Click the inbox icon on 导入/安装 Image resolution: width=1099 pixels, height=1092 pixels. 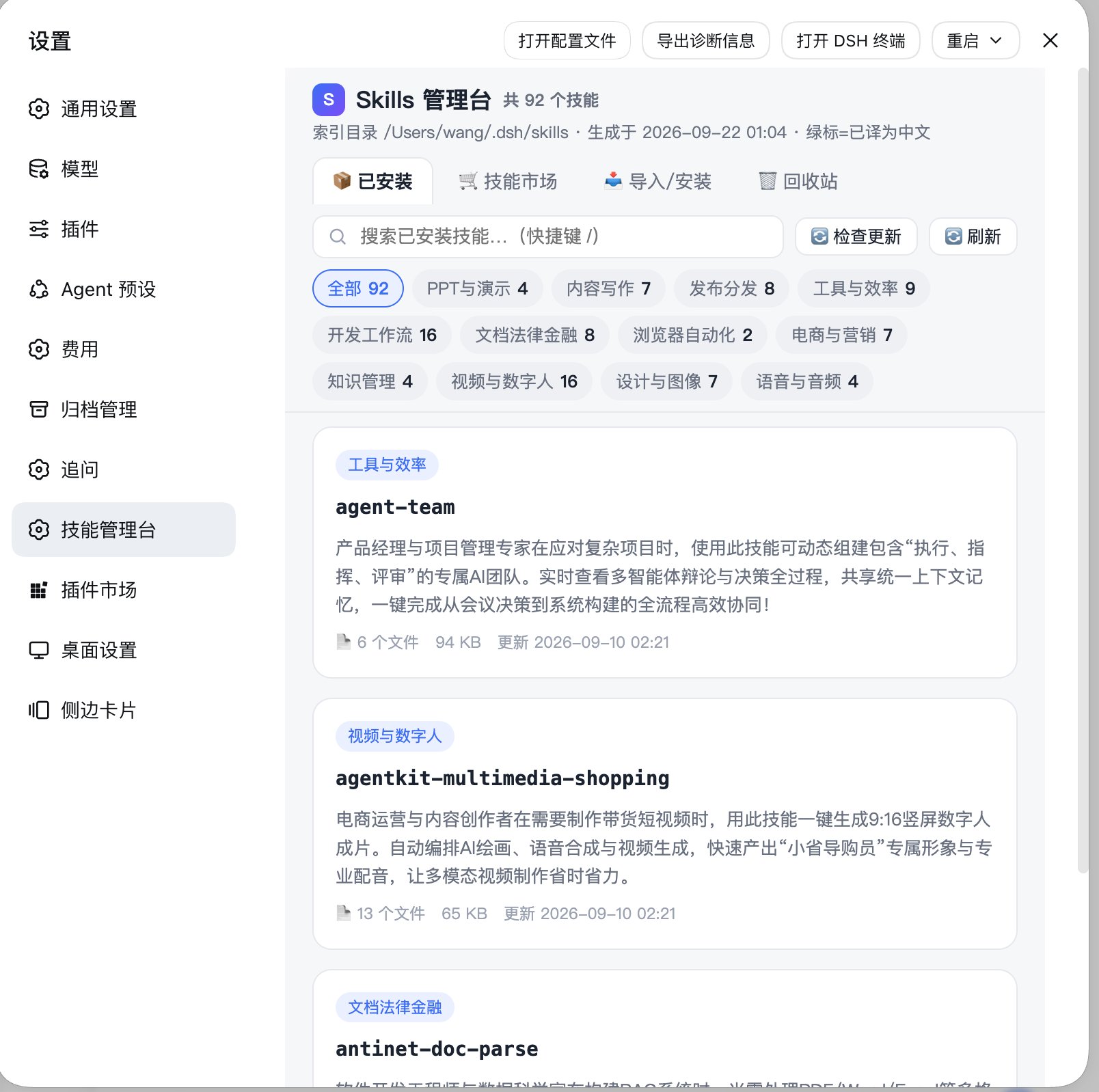pos(613,181)
